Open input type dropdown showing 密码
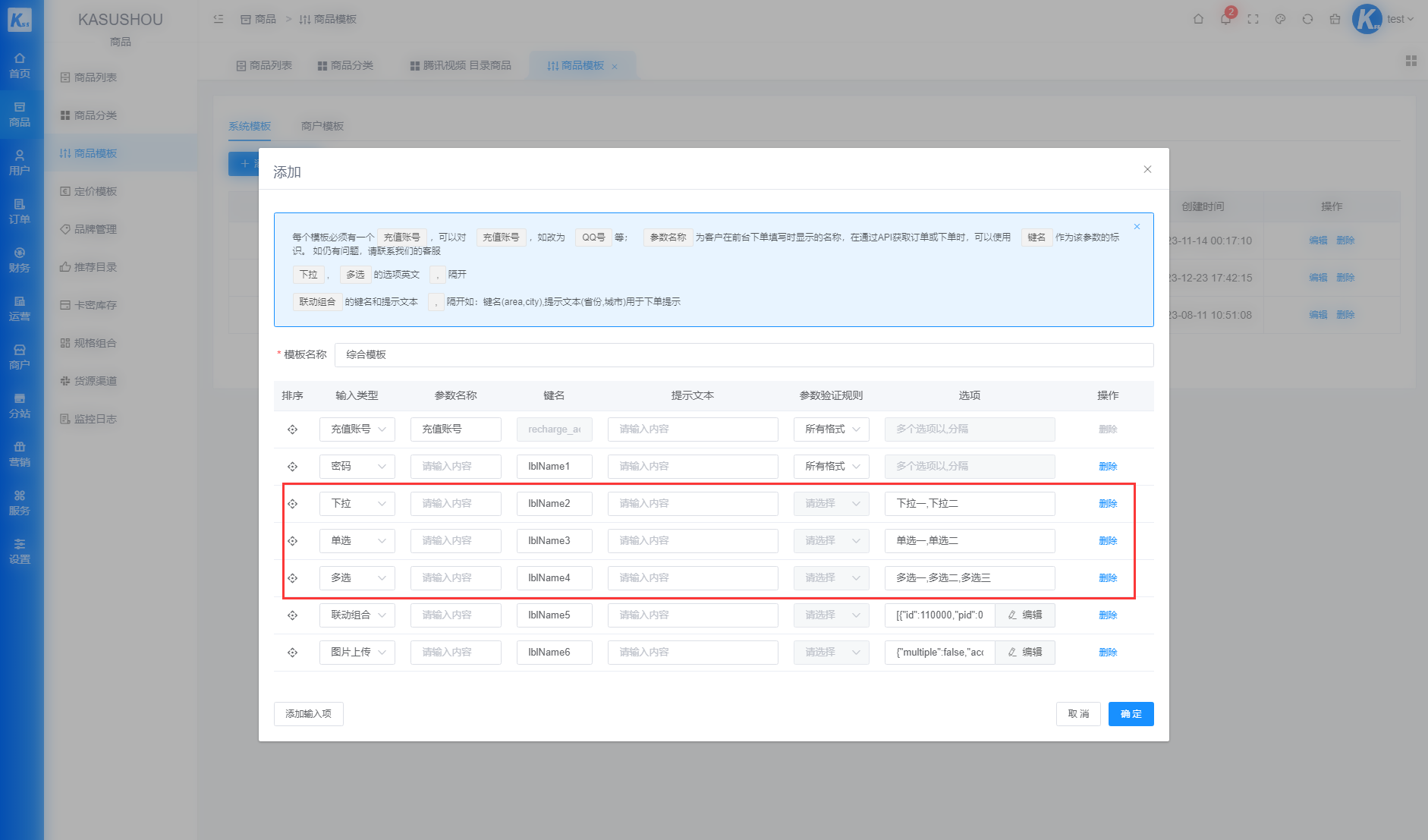 click(x=357, y=467)
